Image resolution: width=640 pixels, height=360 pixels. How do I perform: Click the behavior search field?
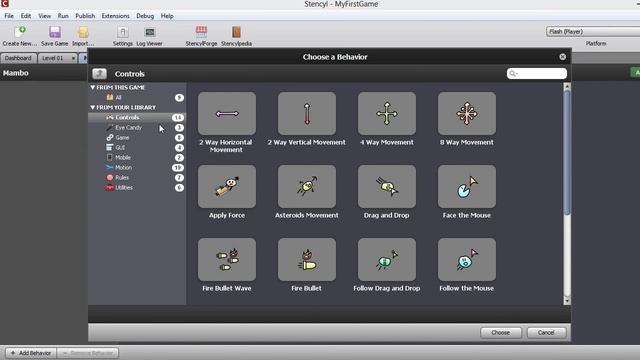click(x=537, y=73)
